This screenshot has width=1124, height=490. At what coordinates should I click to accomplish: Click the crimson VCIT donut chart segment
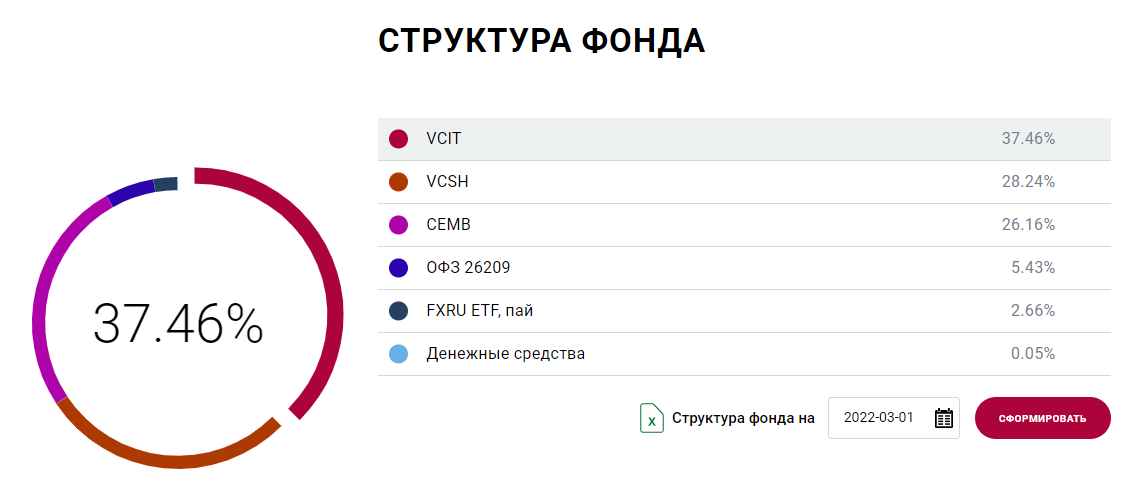(x=331, y=290)
